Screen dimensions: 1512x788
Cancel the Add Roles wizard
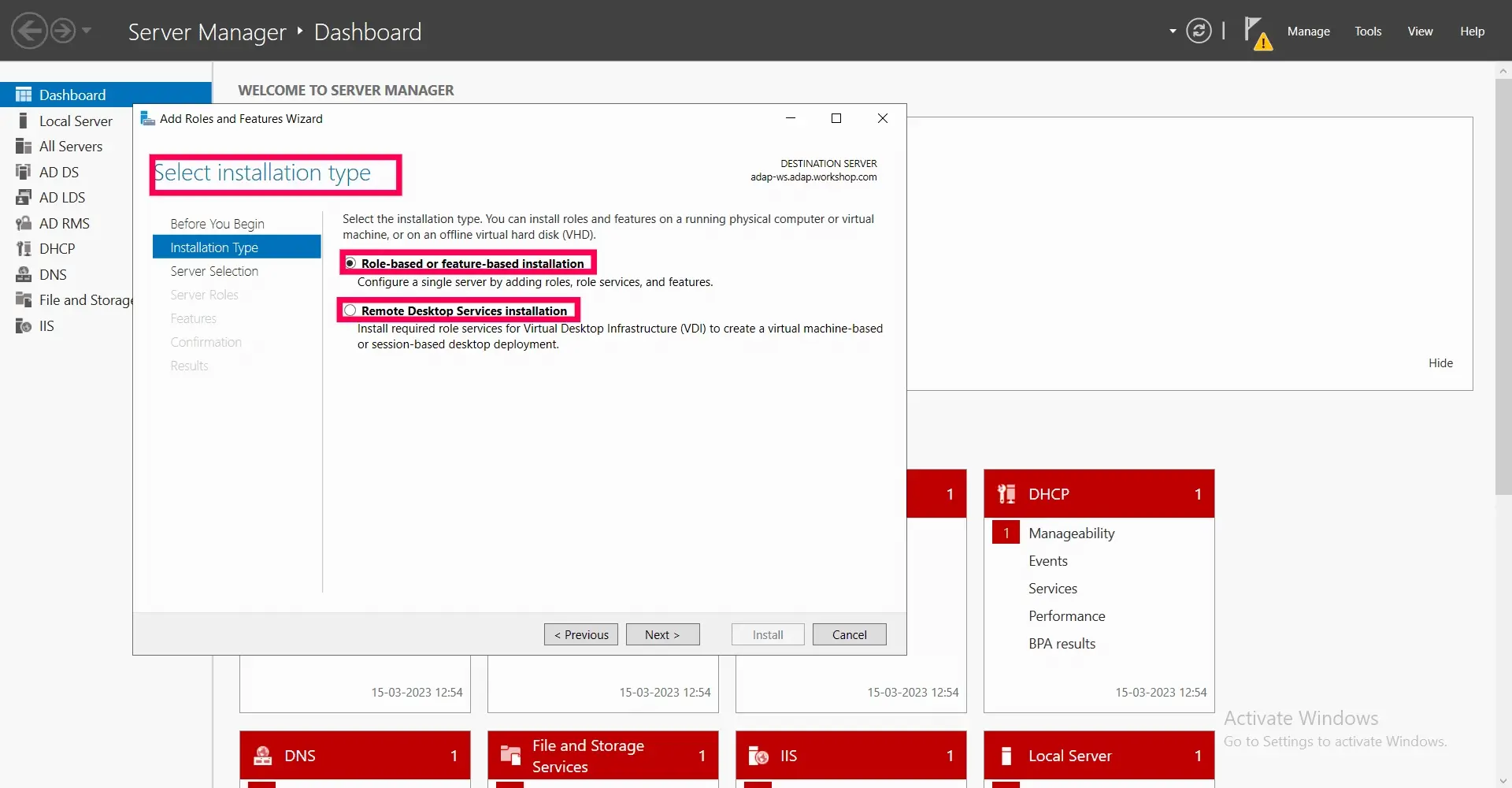click(849, 634)
